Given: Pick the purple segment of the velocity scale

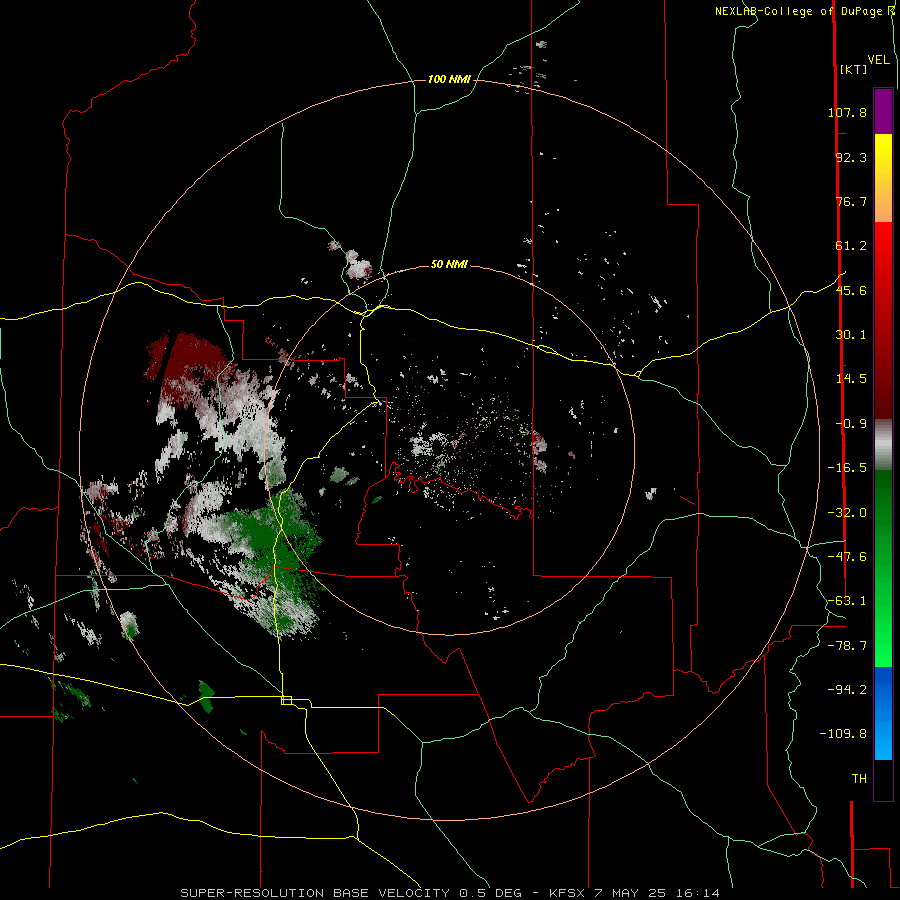Looking at the screenshot, I should point(883,111).
